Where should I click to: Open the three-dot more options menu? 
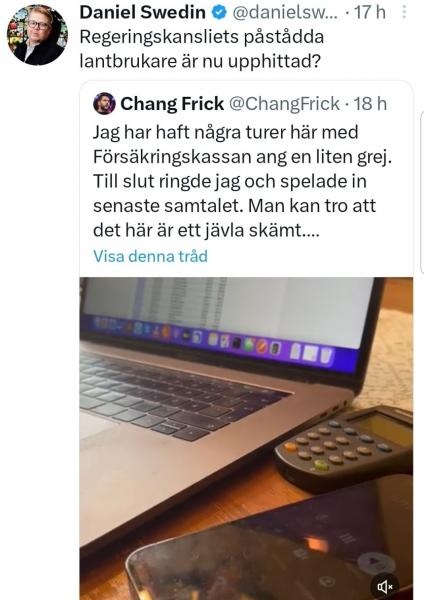point(403,12)
